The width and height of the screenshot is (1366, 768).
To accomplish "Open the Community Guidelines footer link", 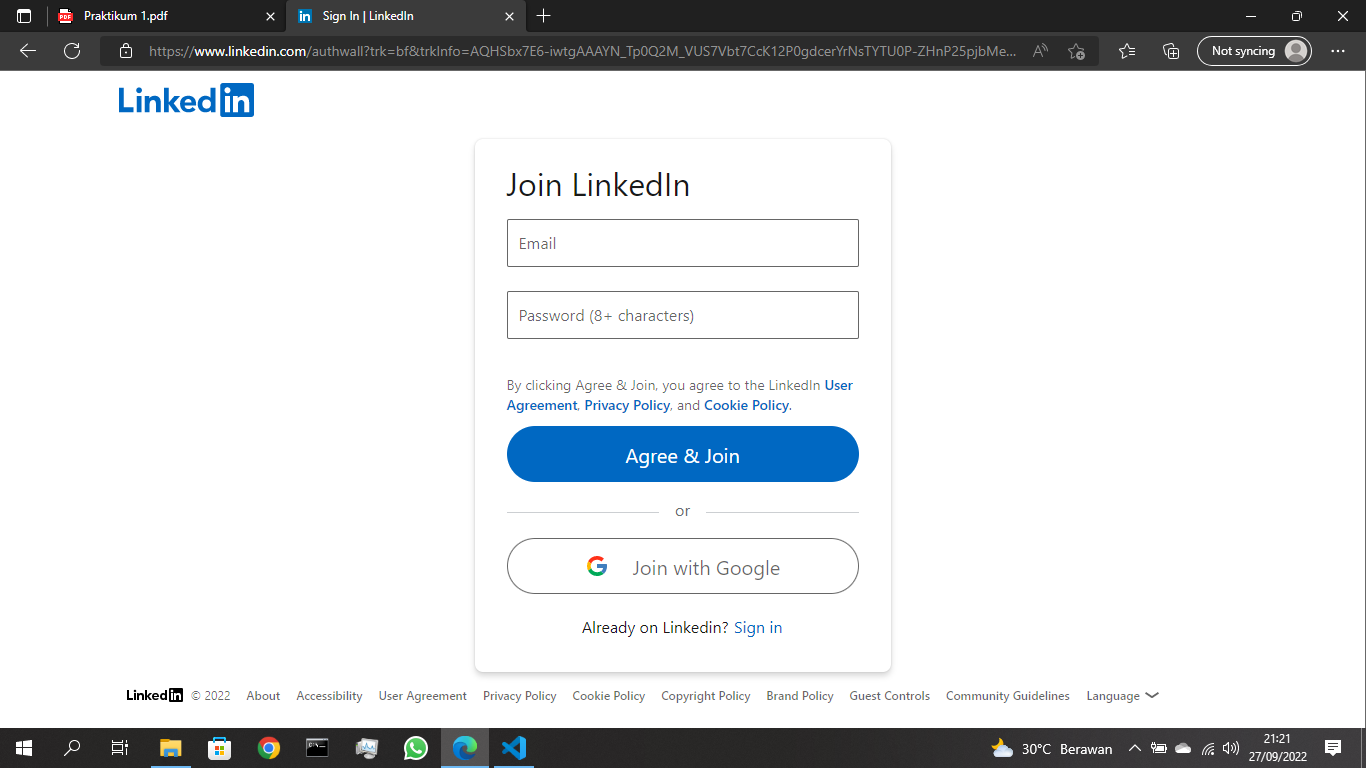I will click(x=1007, y=696).
